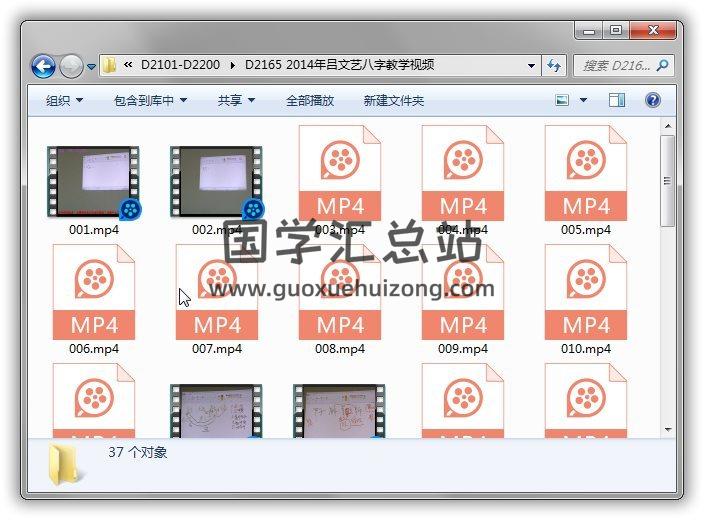Expand arrow after D2101-D2200 breadcrumb
The height and width of the screenshot is (520, 704).
click(x=233, y=66)
